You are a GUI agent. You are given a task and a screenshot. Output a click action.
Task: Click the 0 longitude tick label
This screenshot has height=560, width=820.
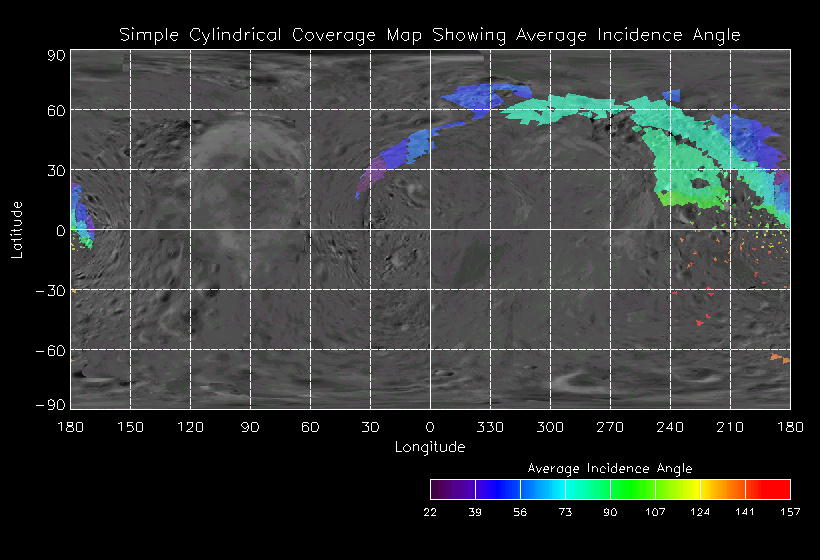(430, 427)
